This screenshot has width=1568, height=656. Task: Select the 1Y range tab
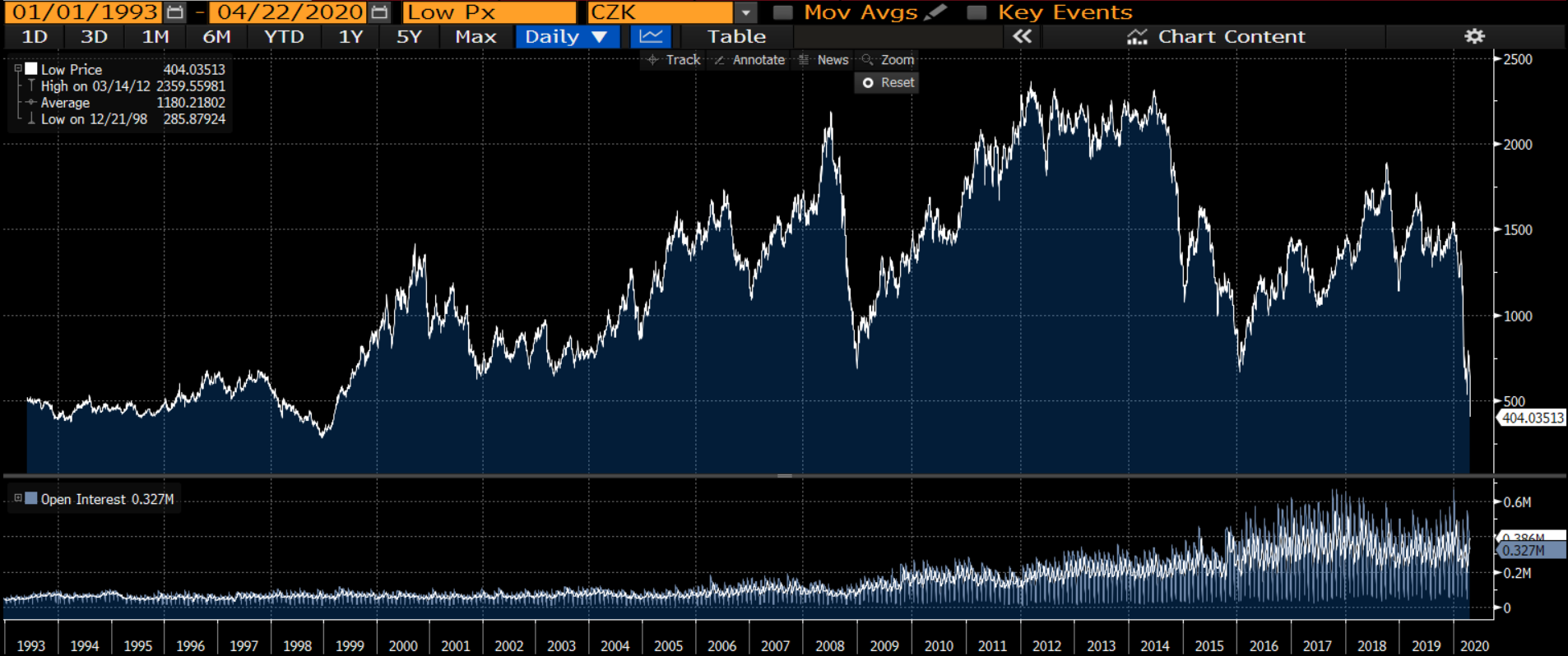[350, 36]
